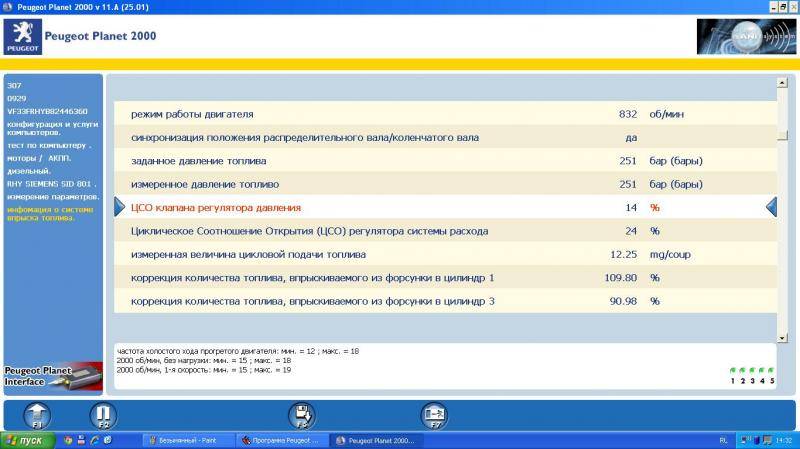Click the F2 back icon button
The width and height of the screenshot is (800, 449).
103,415
